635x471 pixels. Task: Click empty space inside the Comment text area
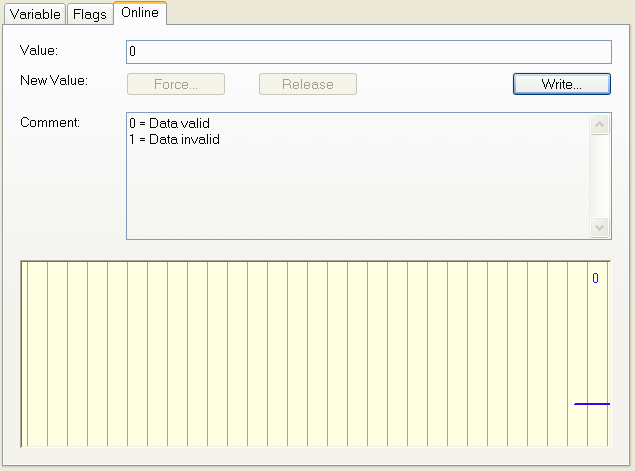[358, 190]
